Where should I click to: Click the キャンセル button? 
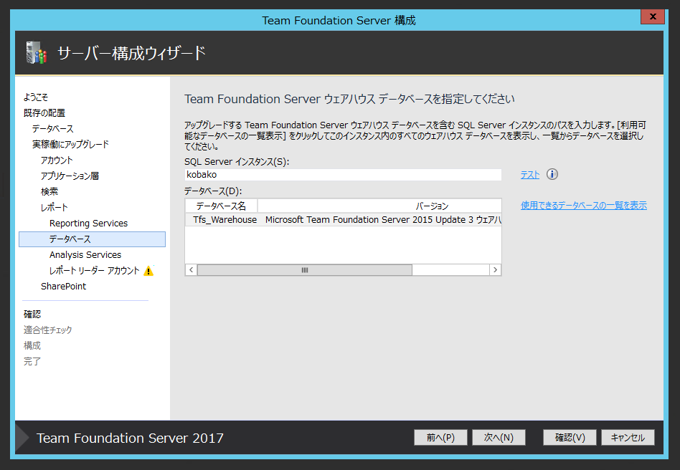click(628, 437)
